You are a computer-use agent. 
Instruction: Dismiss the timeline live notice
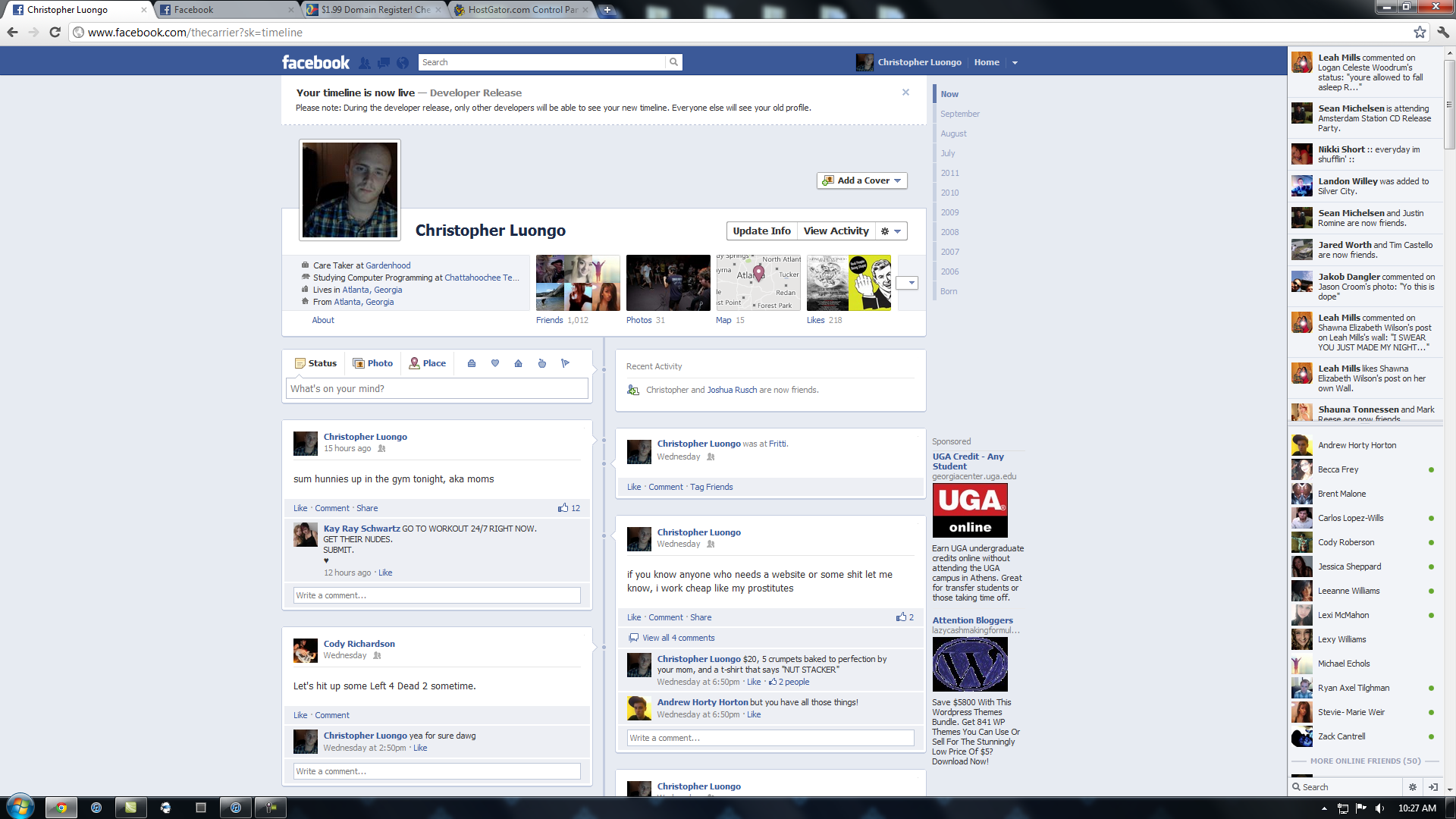point(905,92)
